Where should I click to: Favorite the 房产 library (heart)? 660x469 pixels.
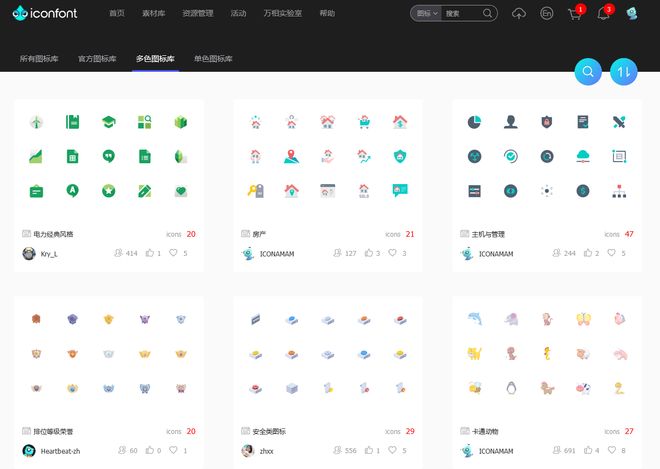[x=392, y=253]
